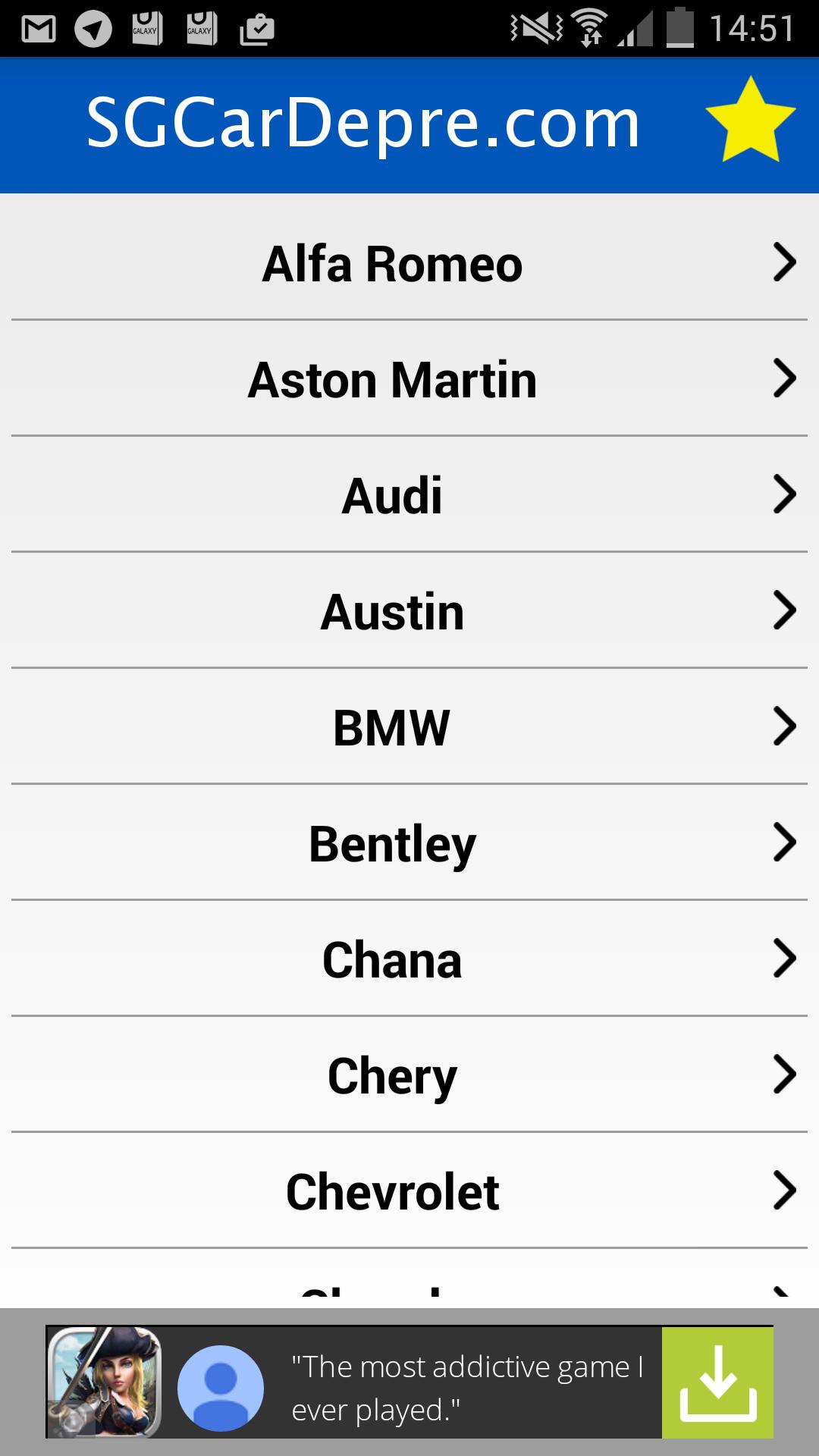The width and height of the screenshot is (819, 1456).
Task: Open the pirate game ad thumbnail
Action: [x=105, y=1382]
